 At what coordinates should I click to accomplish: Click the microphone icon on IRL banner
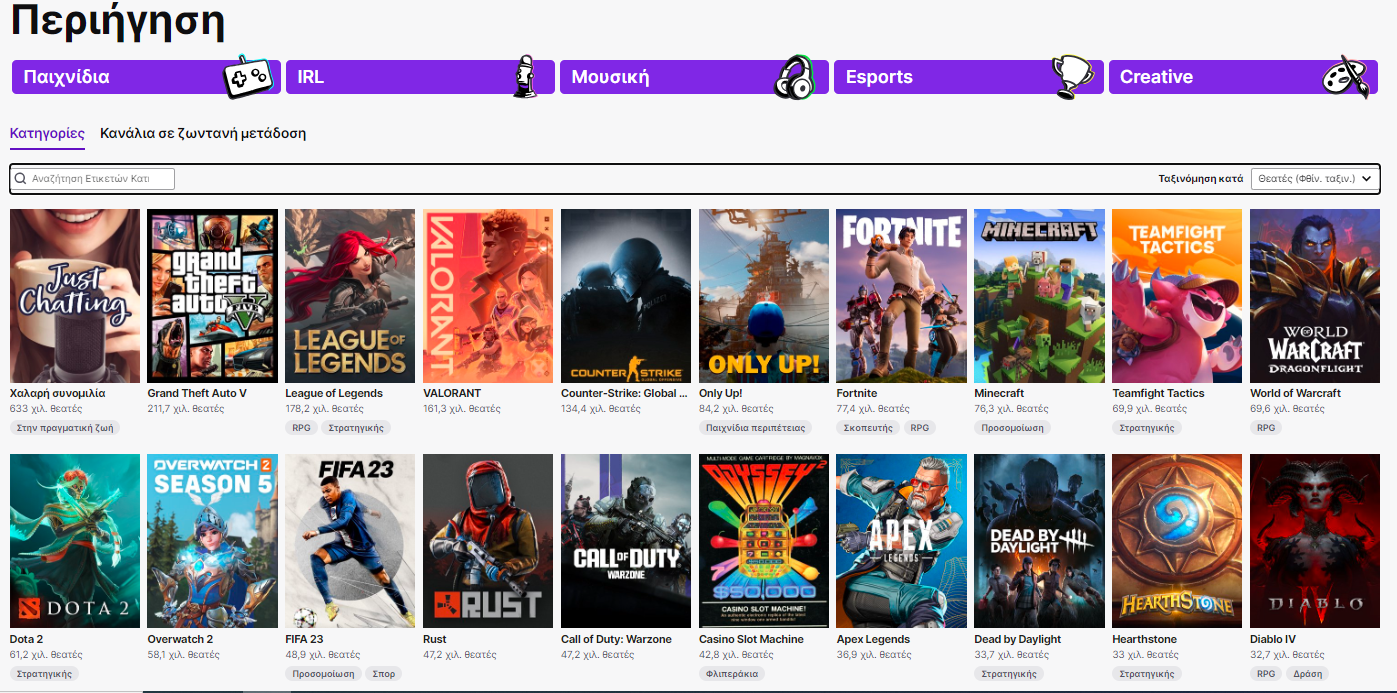coord(524,77)
